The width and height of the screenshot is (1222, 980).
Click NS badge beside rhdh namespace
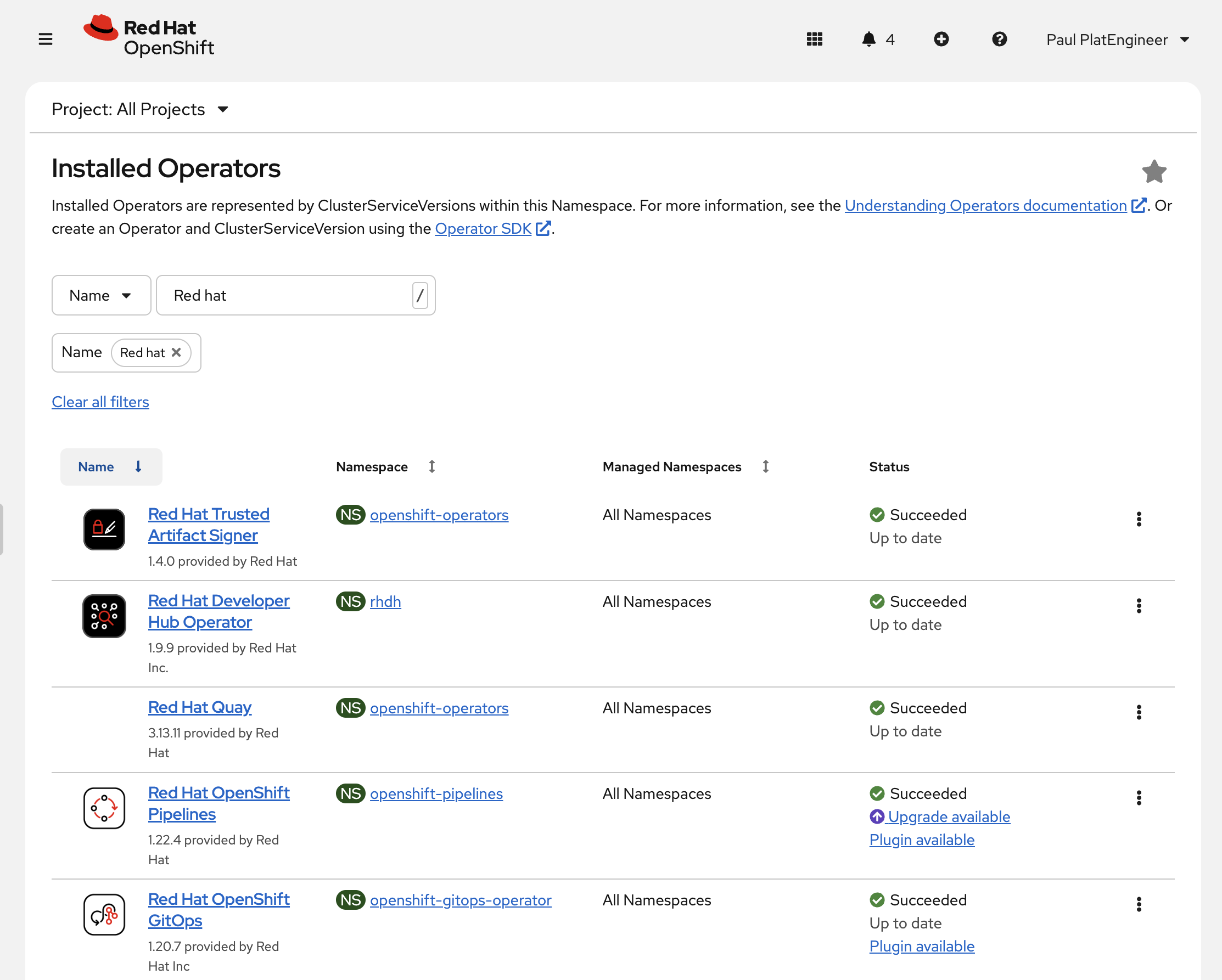(x=350, y=601)
